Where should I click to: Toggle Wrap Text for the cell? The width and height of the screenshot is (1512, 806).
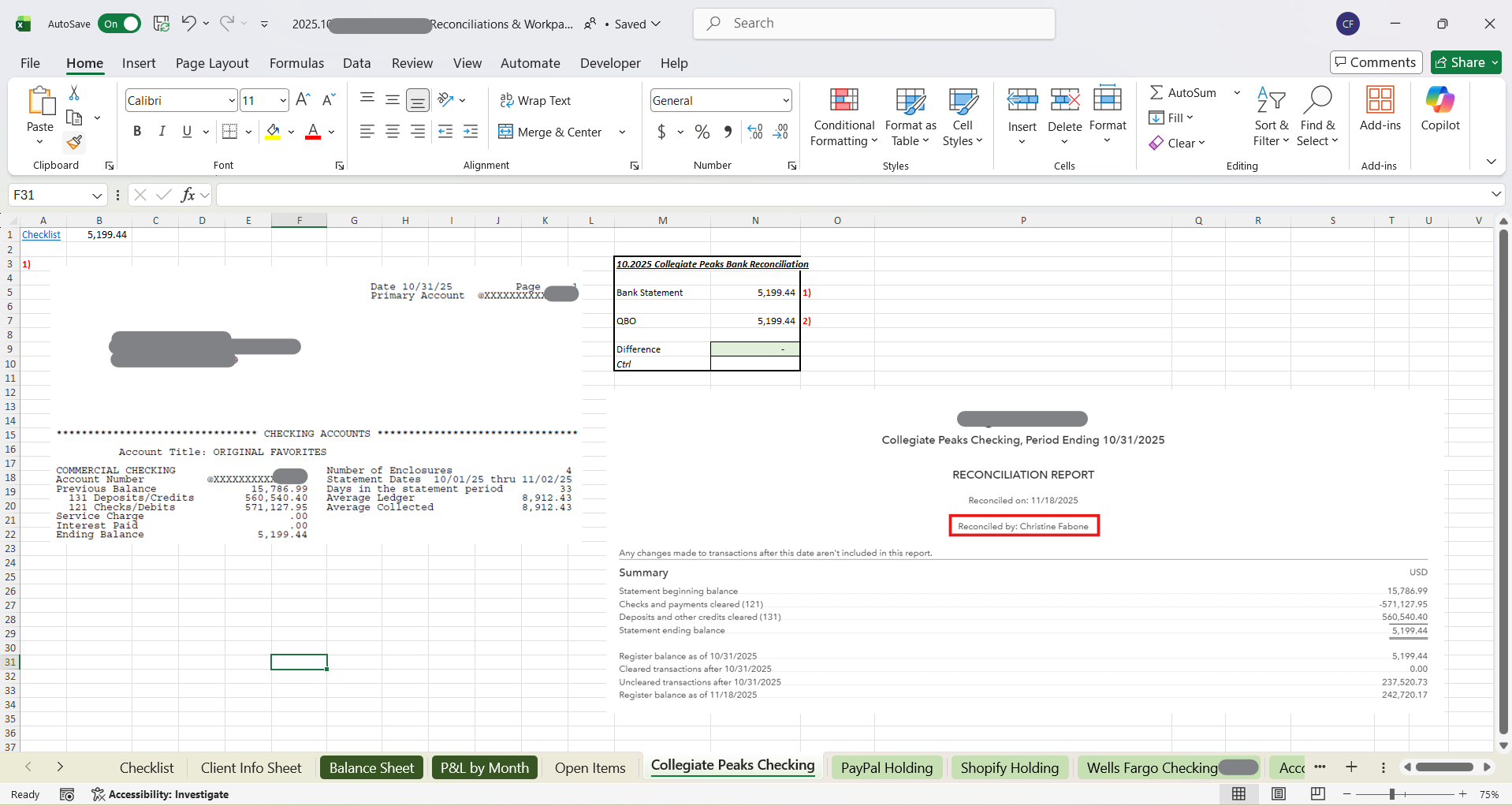(x=535, y=100)
